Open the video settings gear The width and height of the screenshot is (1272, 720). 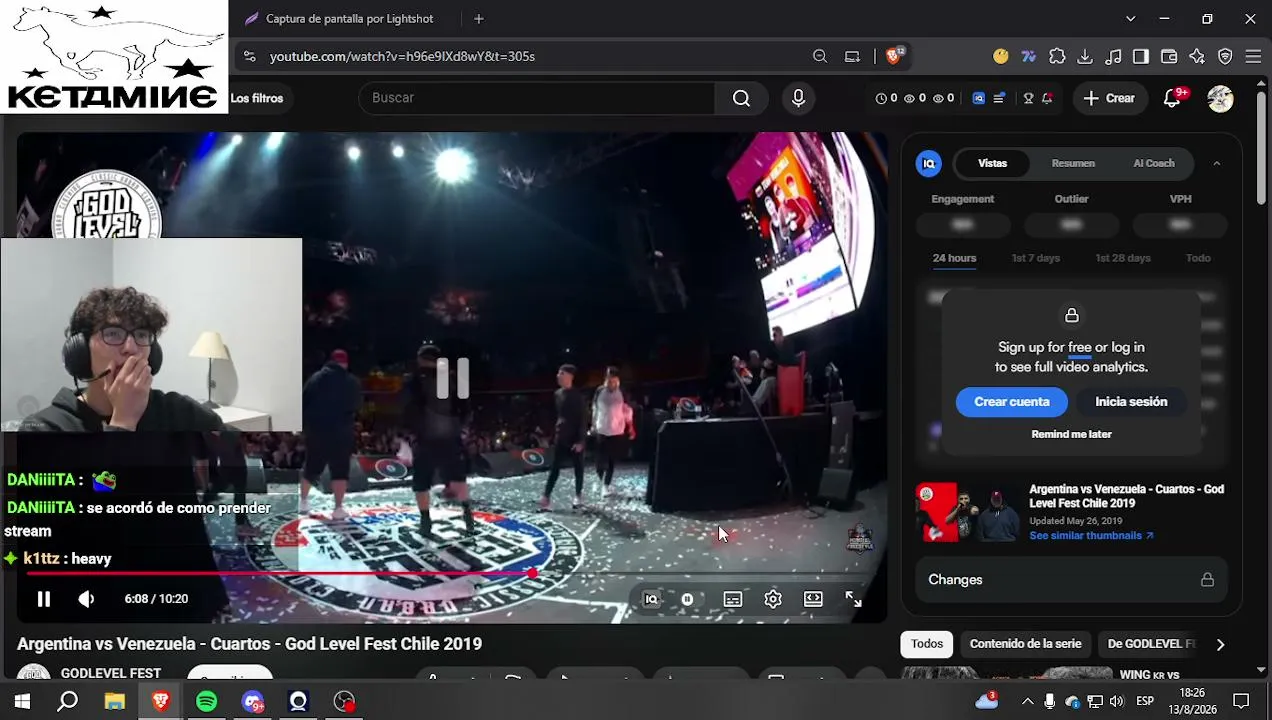pos(773,599)
